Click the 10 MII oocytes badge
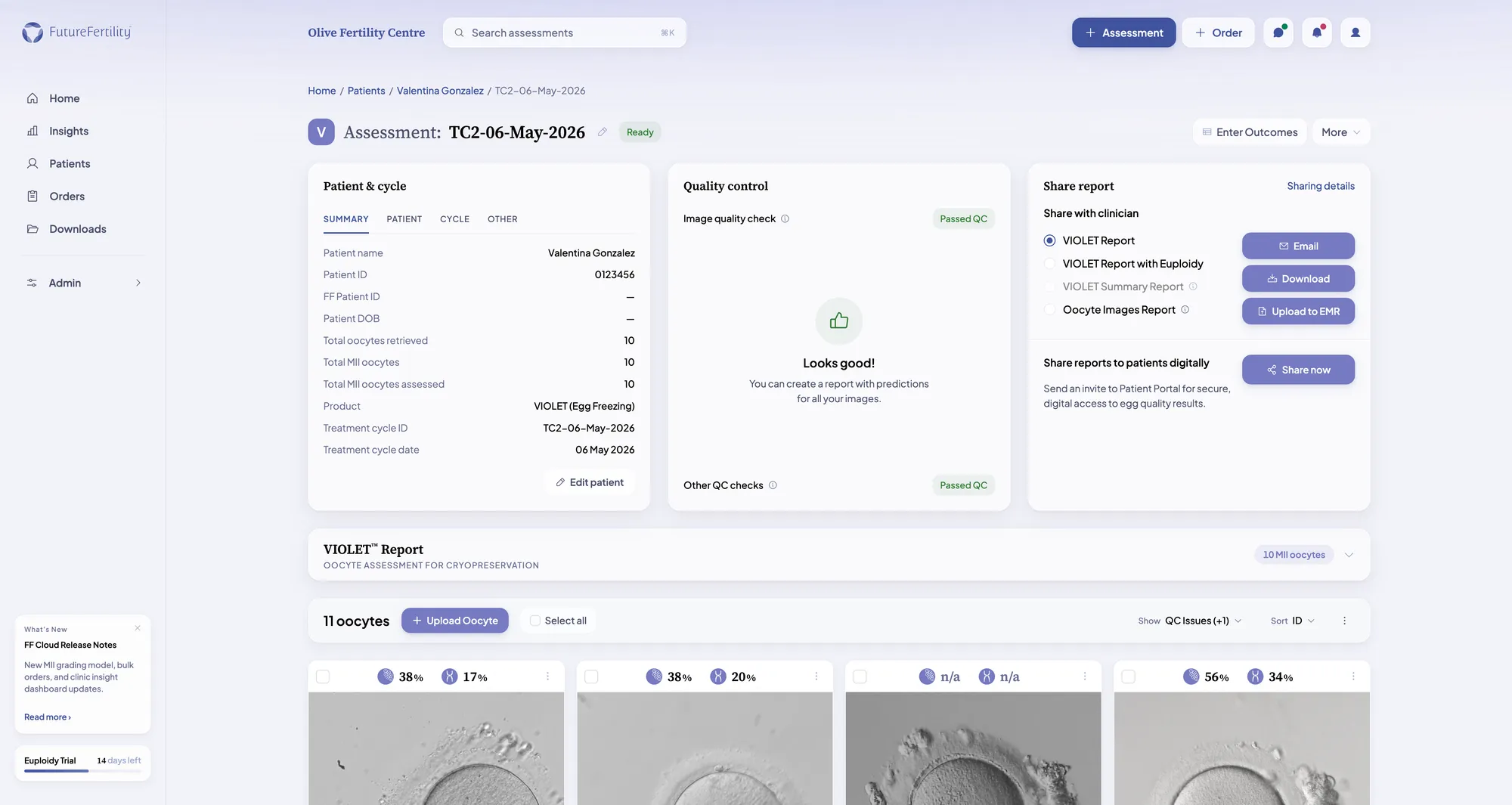The image size is (1512, 805). (x=1294, y=555)
